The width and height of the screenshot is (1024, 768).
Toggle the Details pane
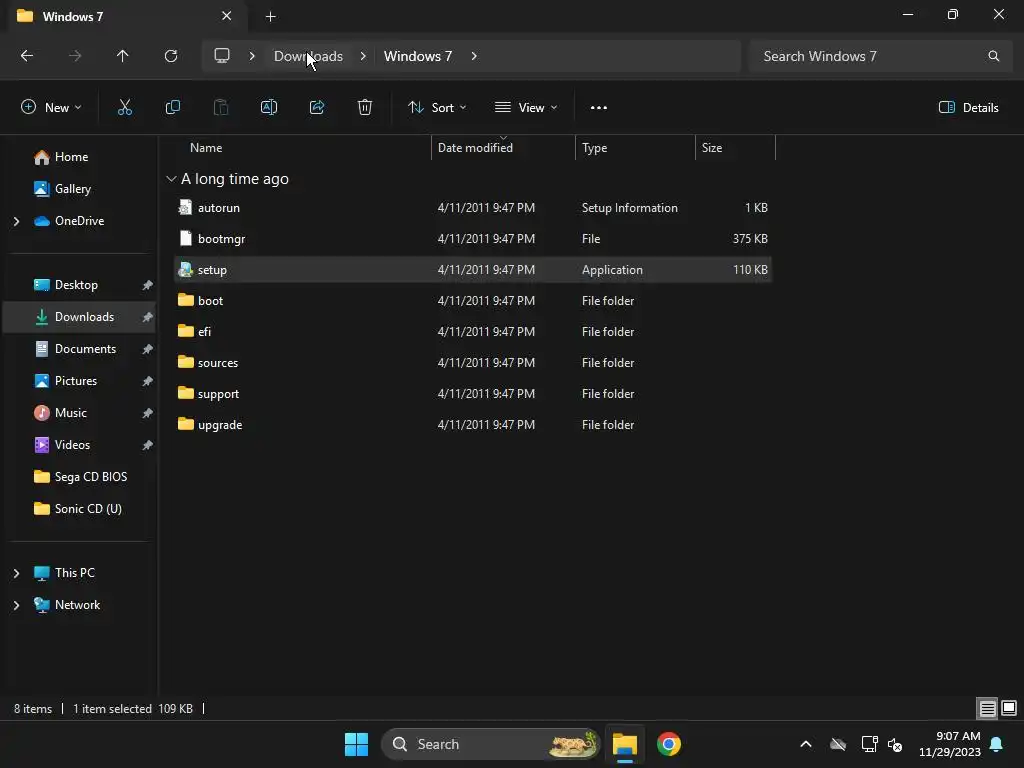[968, 108]
